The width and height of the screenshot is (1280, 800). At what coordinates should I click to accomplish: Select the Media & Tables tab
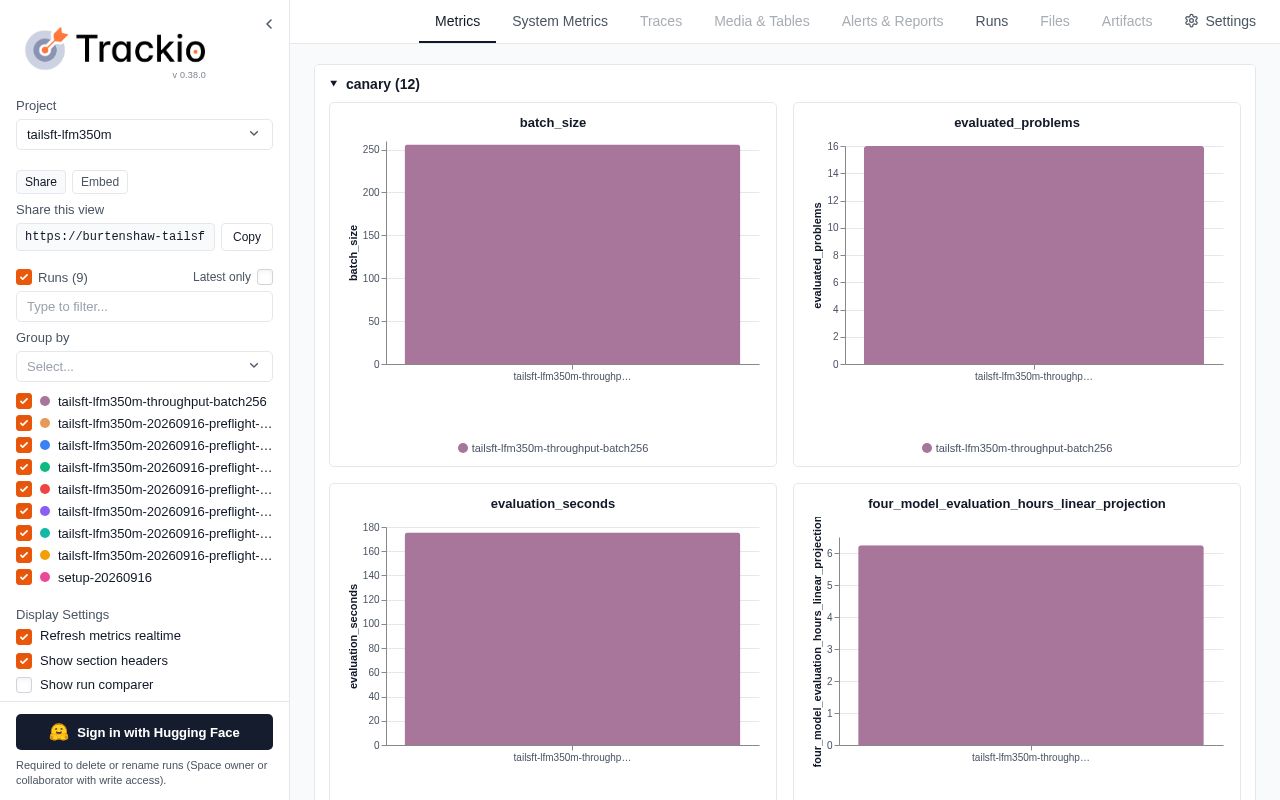click(x=762, y=21)
